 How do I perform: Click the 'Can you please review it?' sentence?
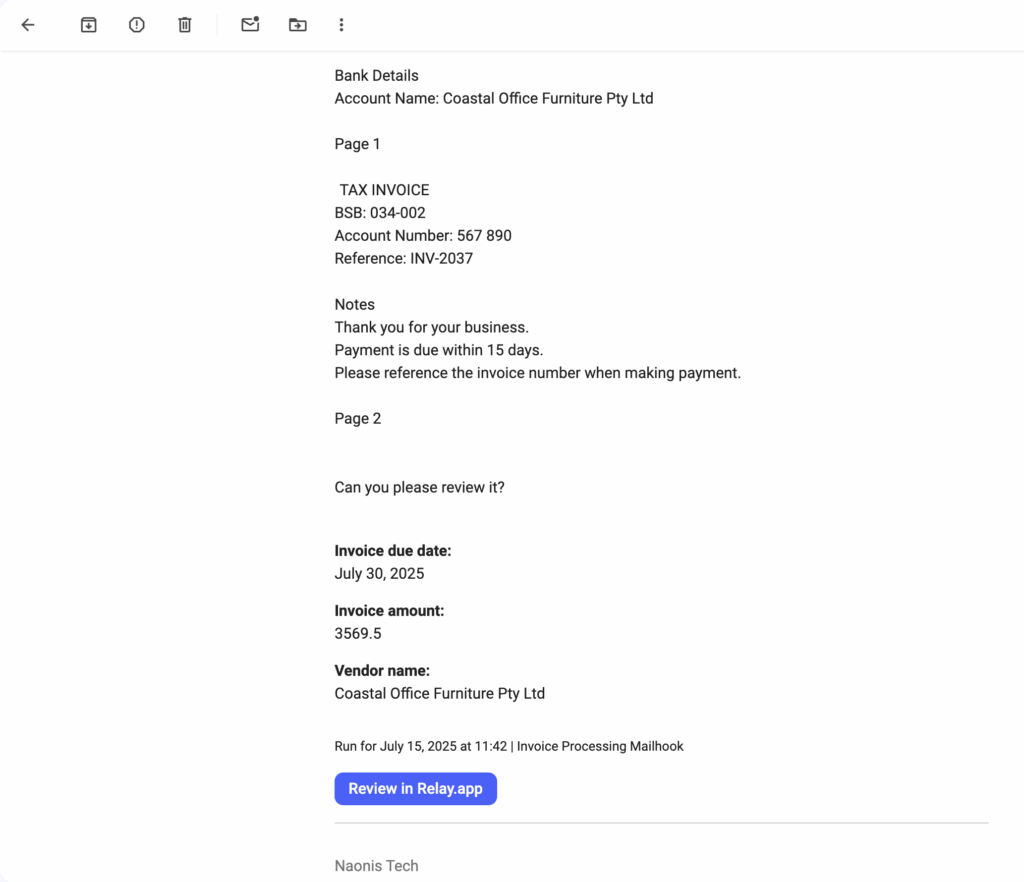(420, 488)
